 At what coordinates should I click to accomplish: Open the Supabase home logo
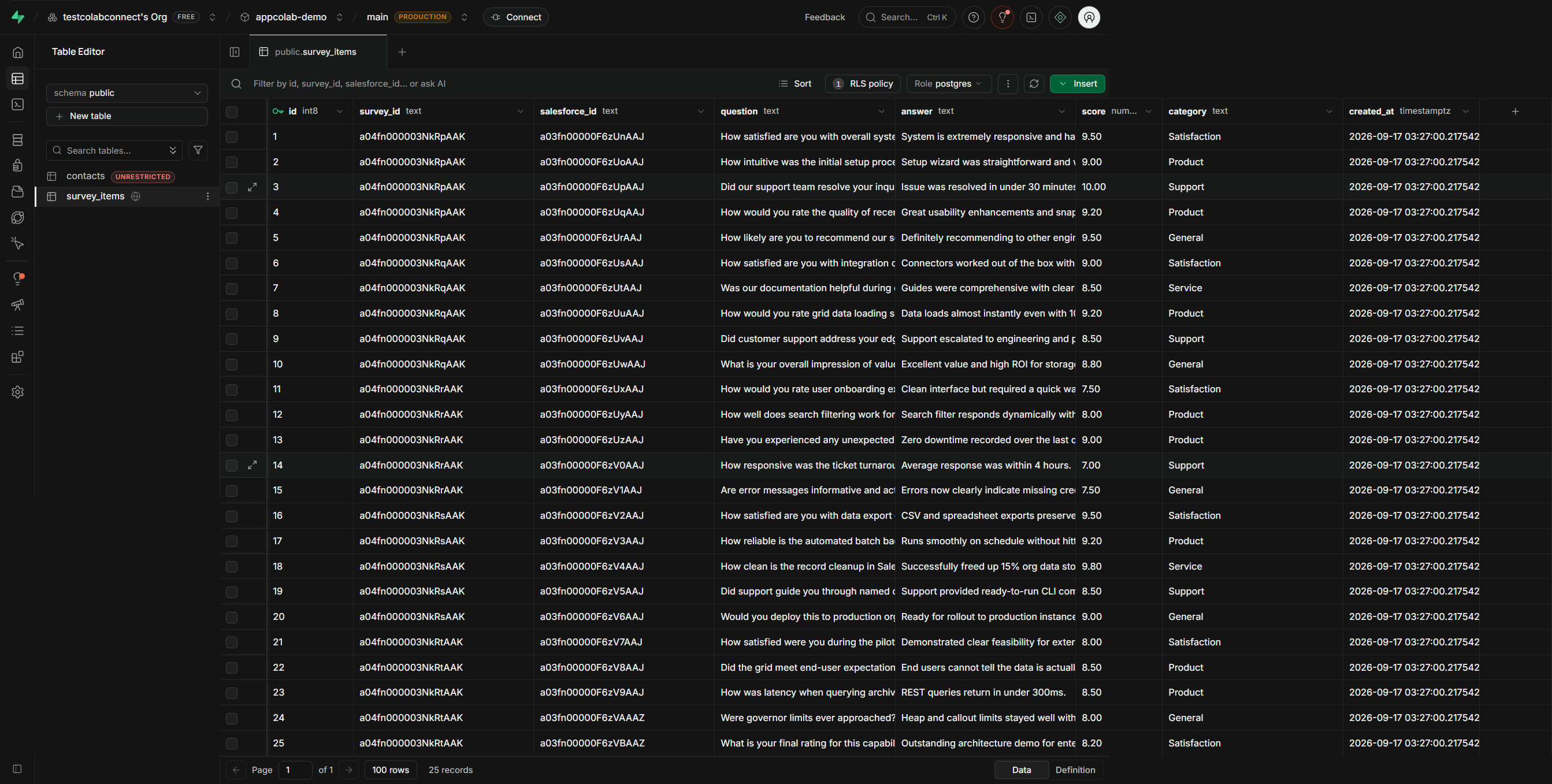18,17
